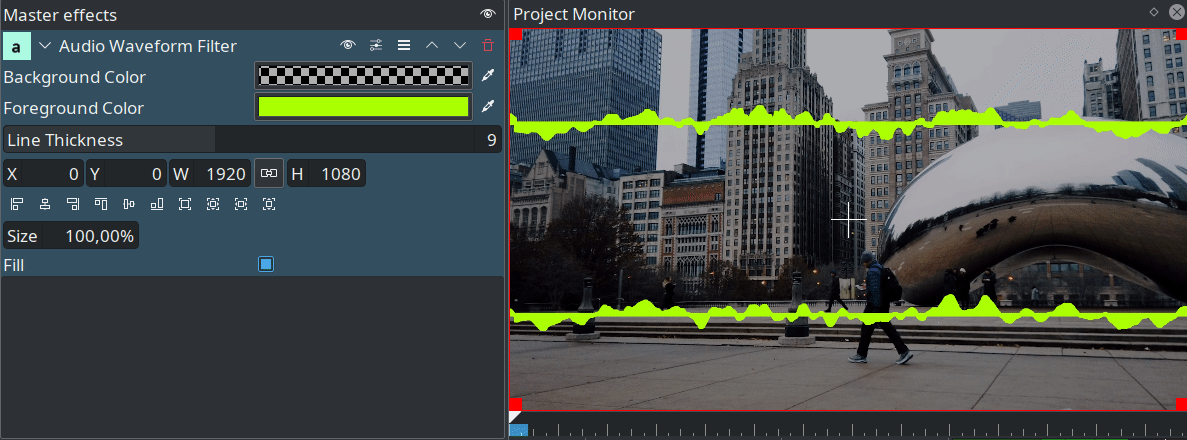Click the center crosshair in the Project Monitor
Image resolution: width=1187 pixels, height=440 pixels.
pos(849,220)
